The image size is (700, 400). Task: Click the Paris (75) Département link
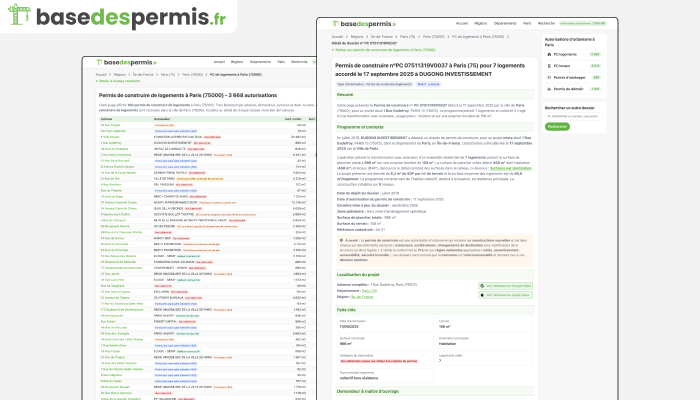pos(369,291)
